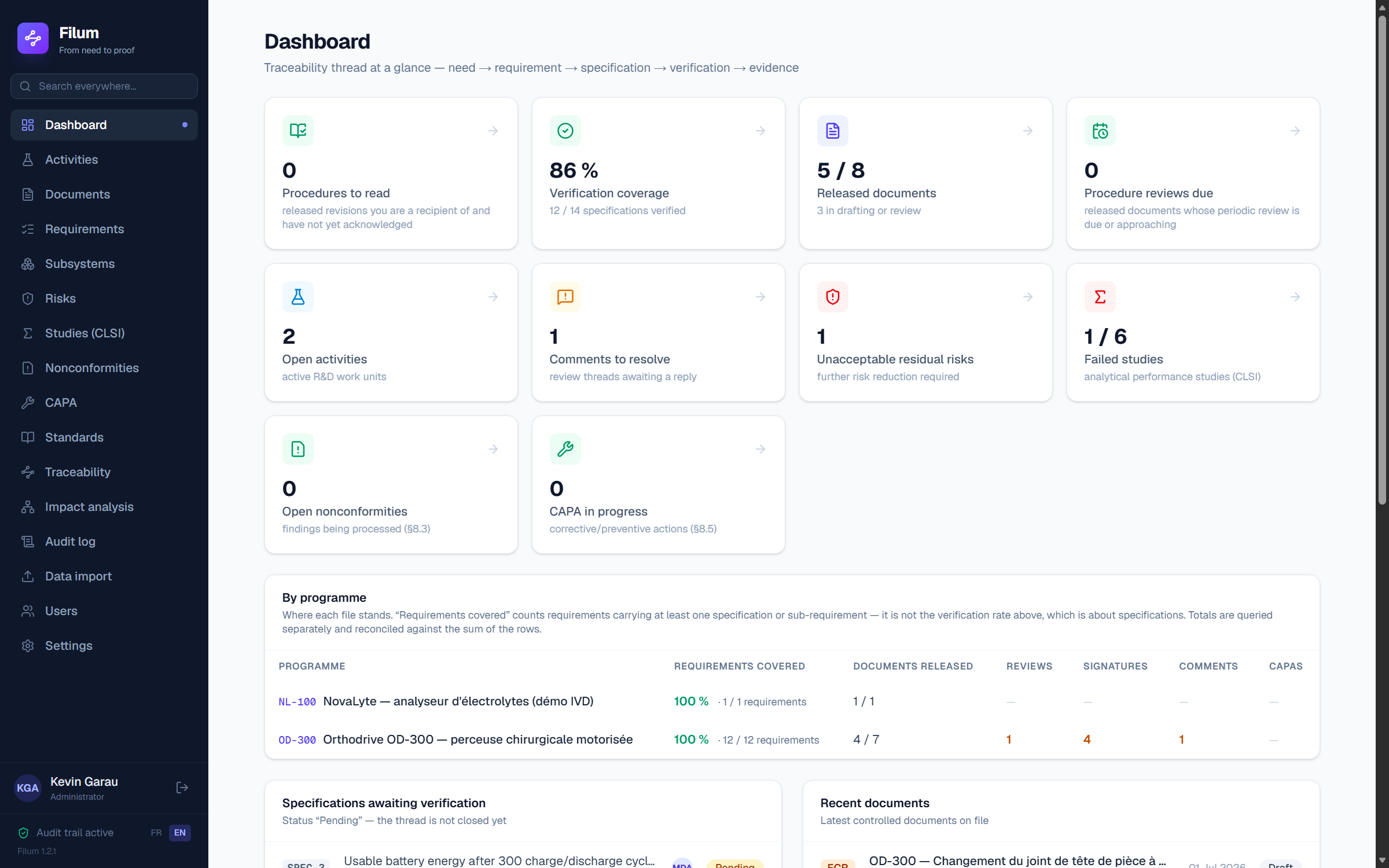Go to Nonconformities
Image resolution: width=1389 pixels, height=868 pixels.
(x=104, y=368)
